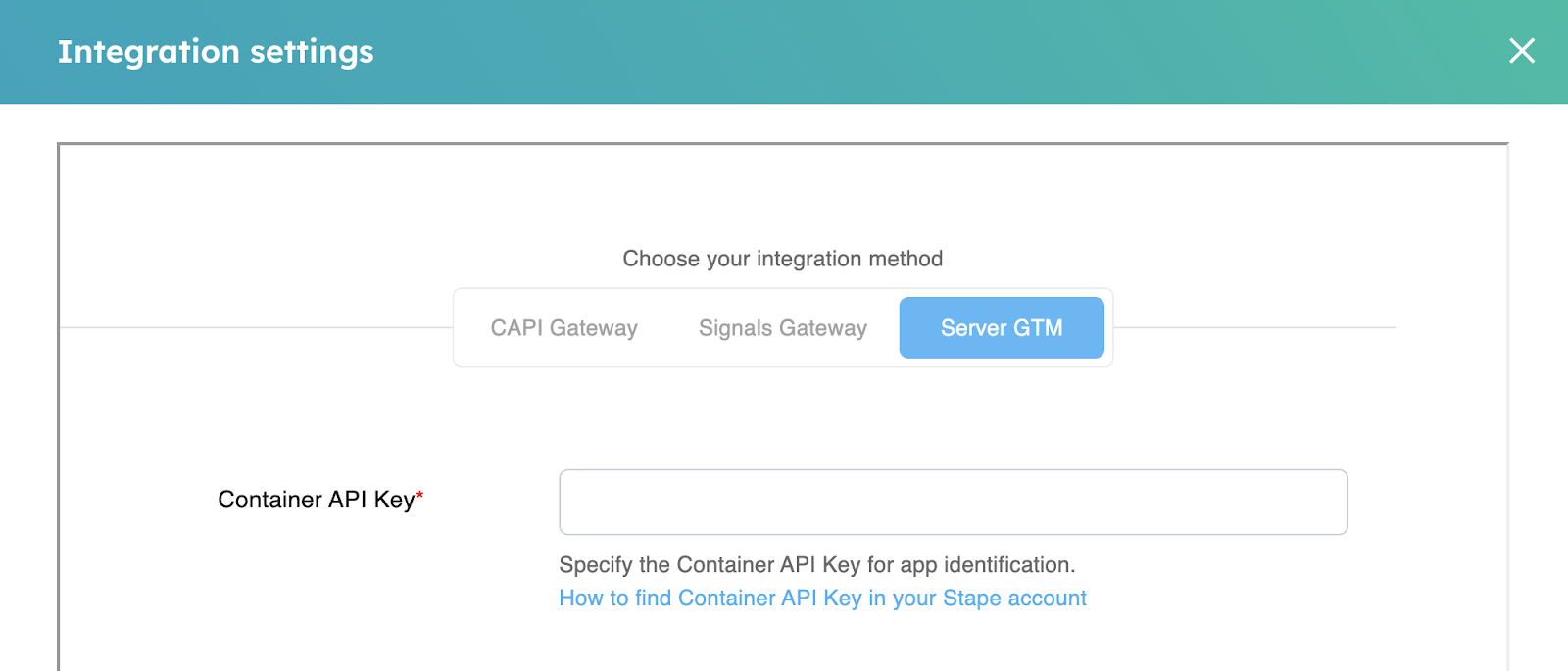Dismiss the dialog using the white X icon

(1521, 51)
